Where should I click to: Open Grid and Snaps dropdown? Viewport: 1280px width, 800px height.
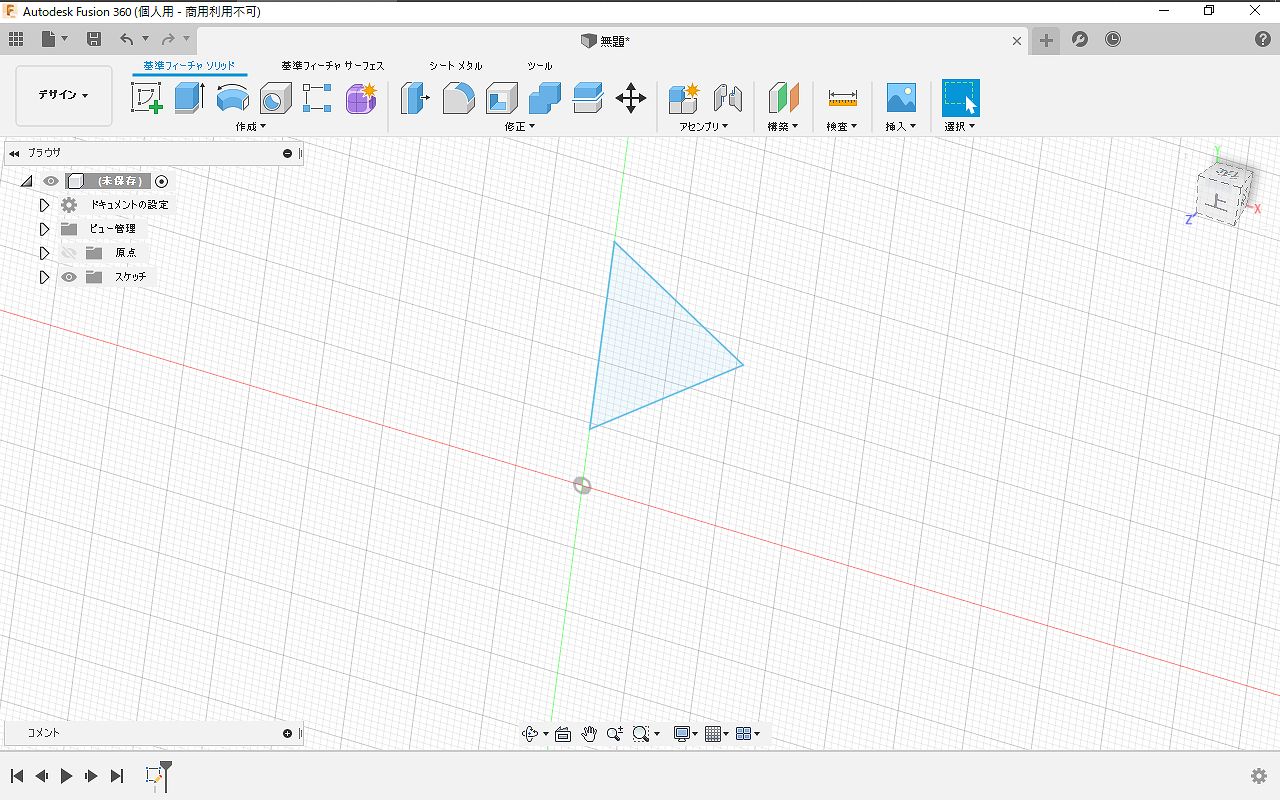pyautogui.click(x=717, y=734)
